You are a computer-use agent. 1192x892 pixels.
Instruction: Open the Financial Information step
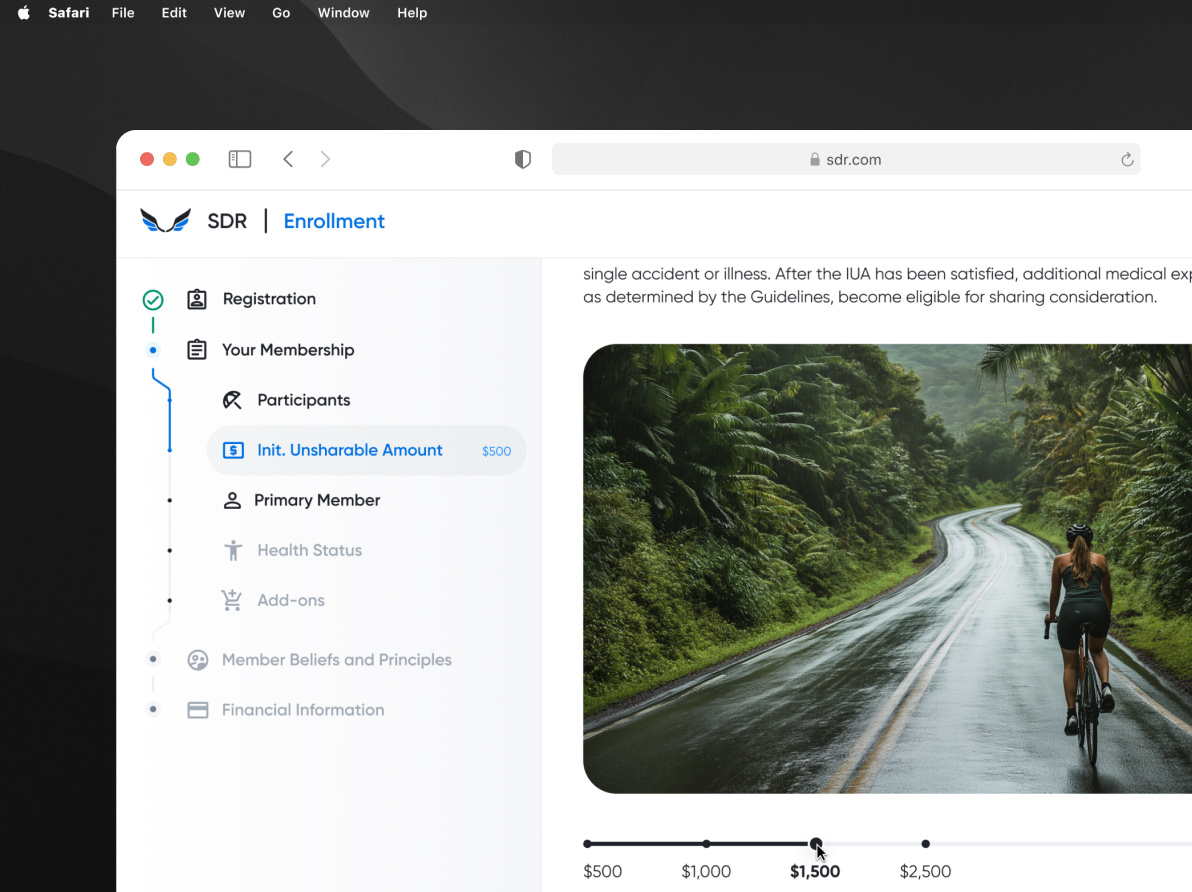[x=303, y=710]
